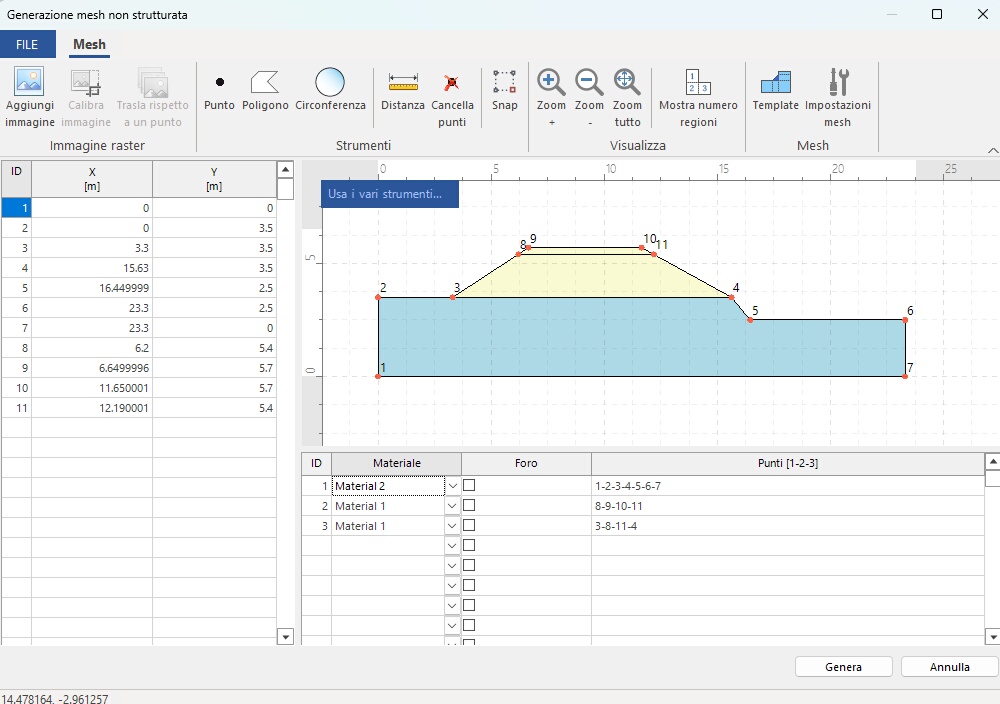Click the points table scroll-down arrow

(x=285, y=636)
